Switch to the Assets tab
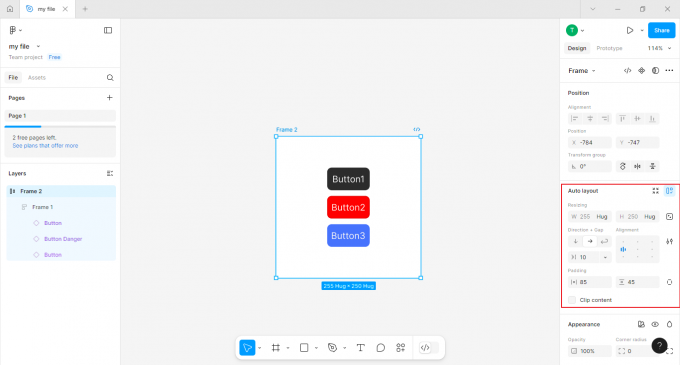 (x=37, y=78)
